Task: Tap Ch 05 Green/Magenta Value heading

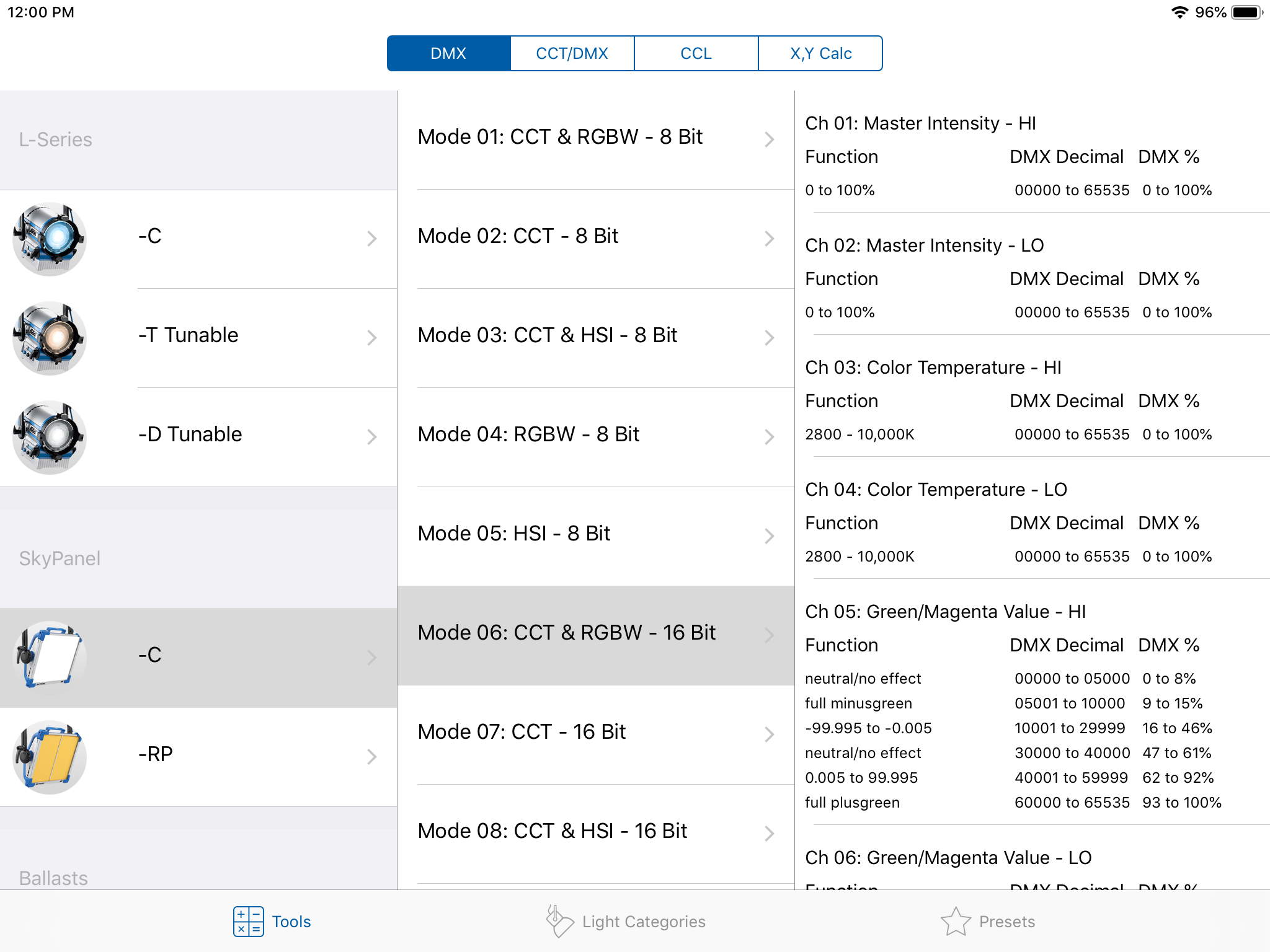Action: pos(945,612)
